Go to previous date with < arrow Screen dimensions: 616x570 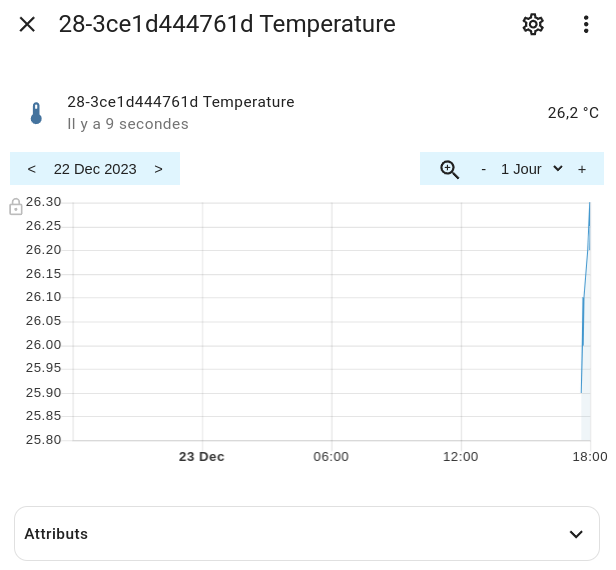tap(32, 169)
